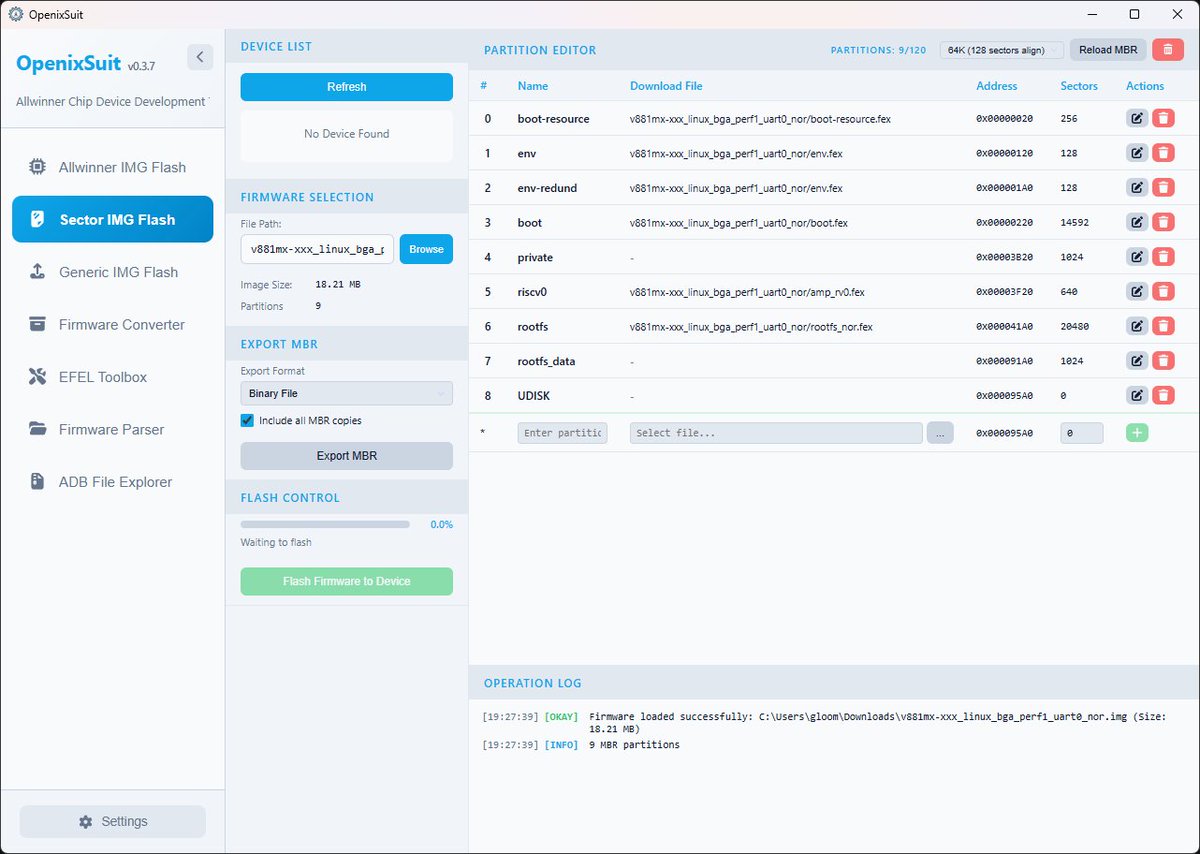
Task: Add new partition with green plus
Action: pos(1137,433)
